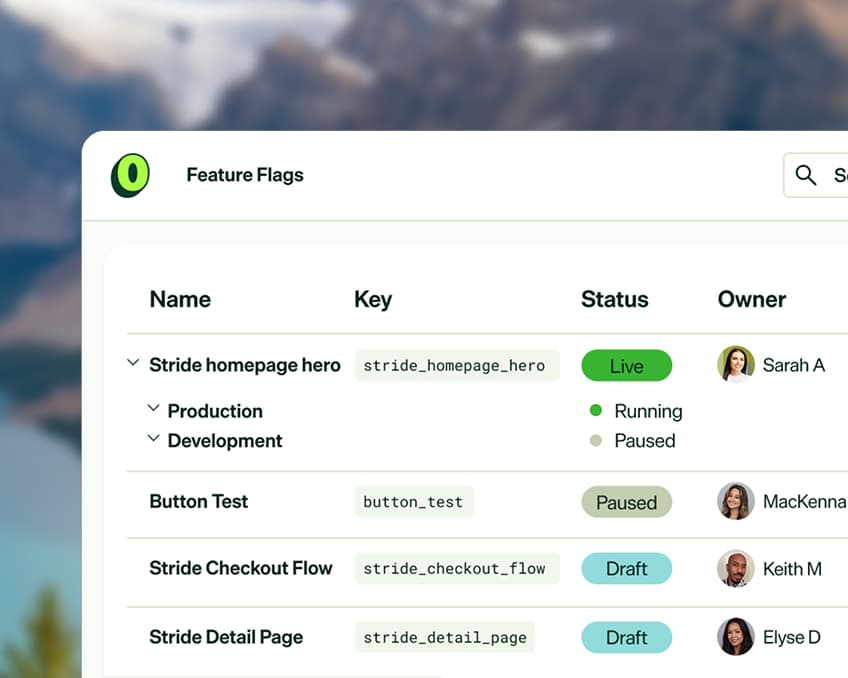Open Keith M's avatar

click(x=736, y=569)
